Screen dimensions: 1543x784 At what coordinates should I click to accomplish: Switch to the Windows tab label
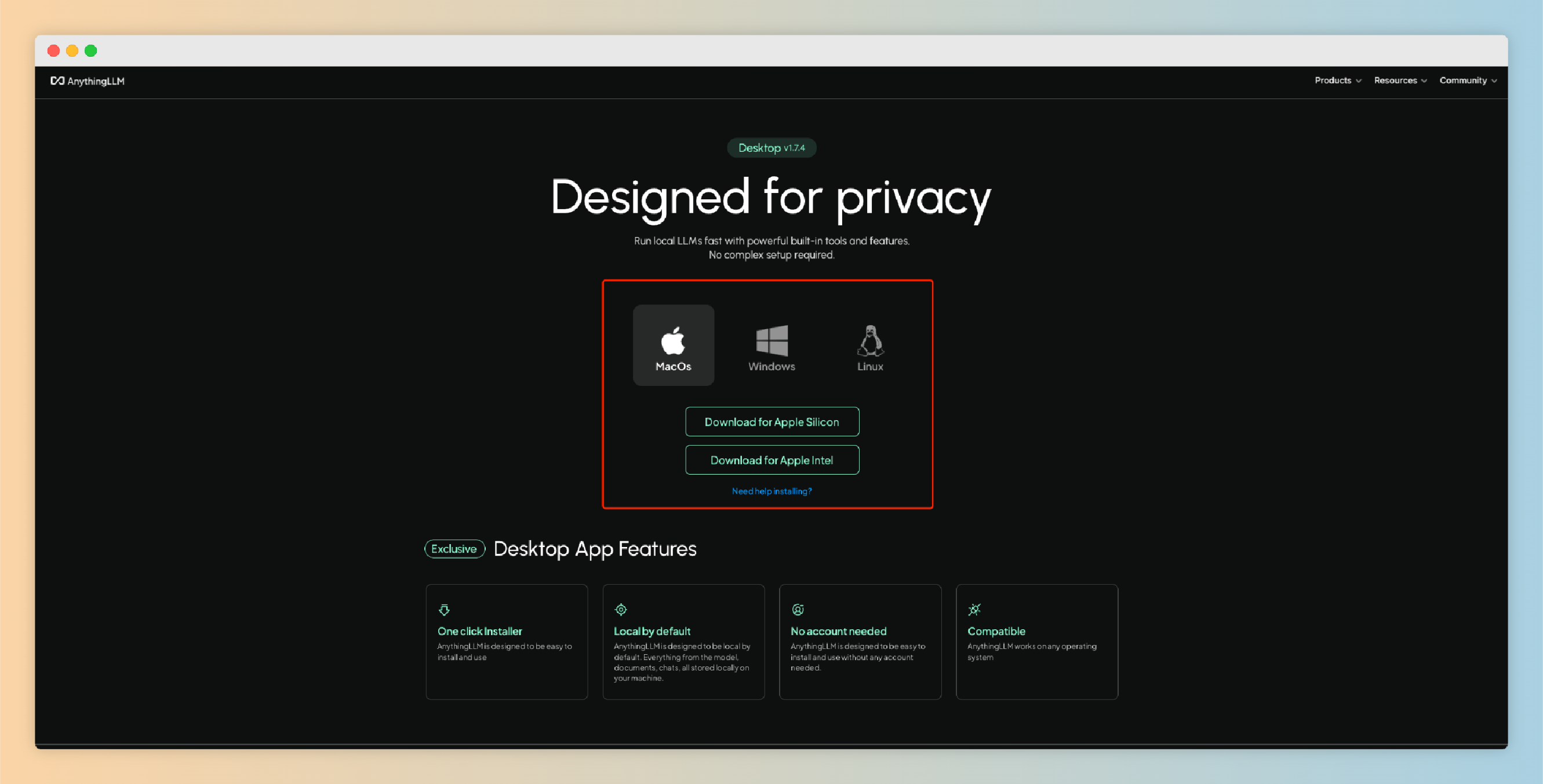[771, 367]
